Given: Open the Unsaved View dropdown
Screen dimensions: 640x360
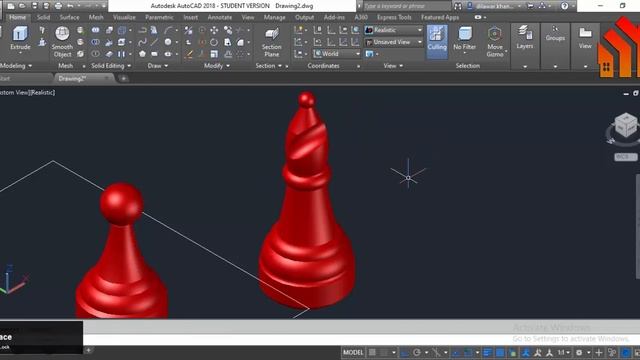Looking at the screenshot, I should 394,42.
